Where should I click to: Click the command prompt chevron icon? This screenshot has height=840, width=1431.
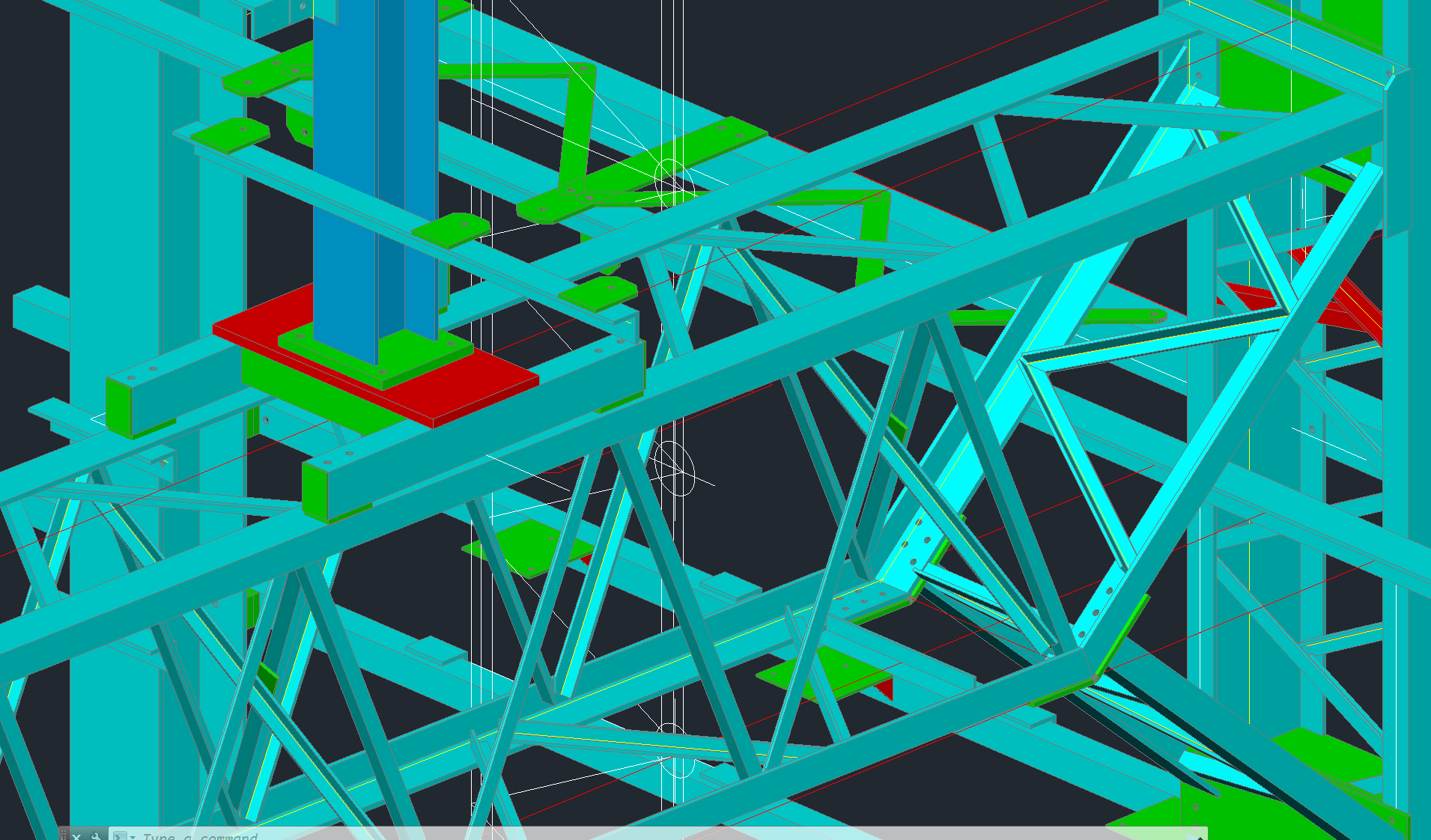(x=119, y=836)
